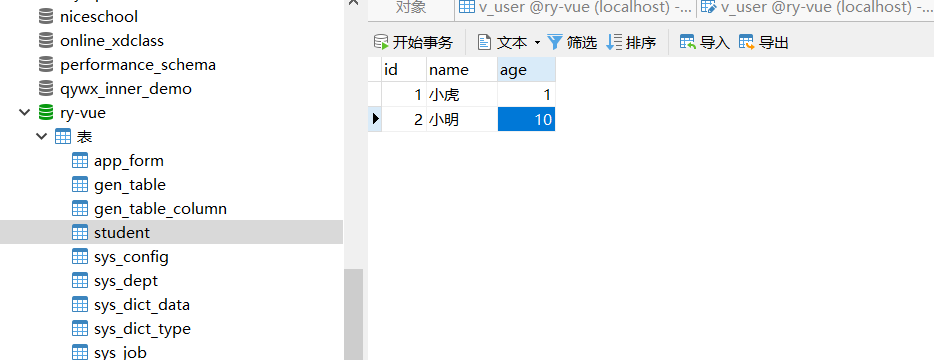Screen dimensions: 934x360
Task: Select the cell 小虎
Action: pyautogui.click(x=462, y=94)
